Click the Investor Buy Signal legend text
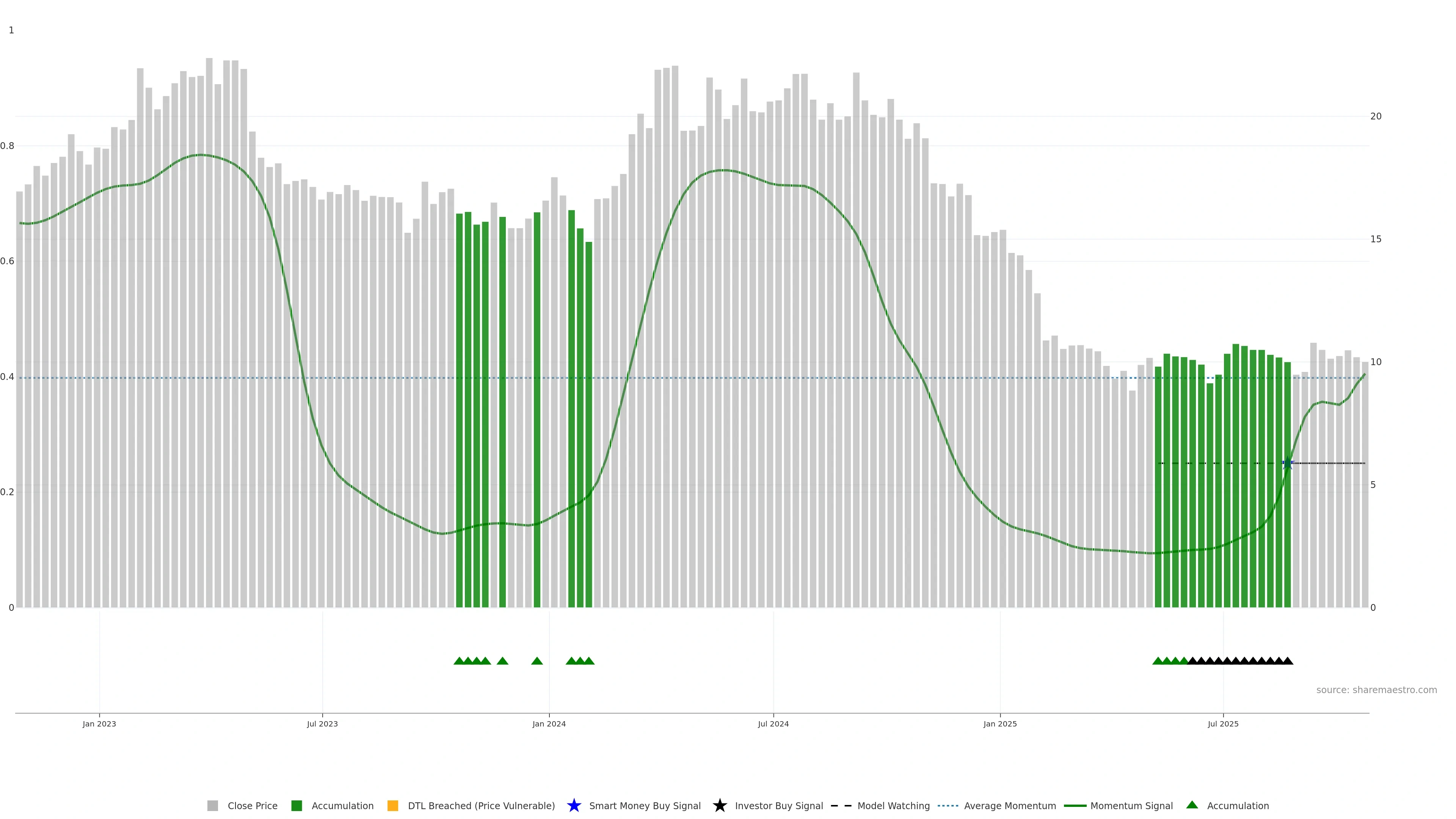 778,805
